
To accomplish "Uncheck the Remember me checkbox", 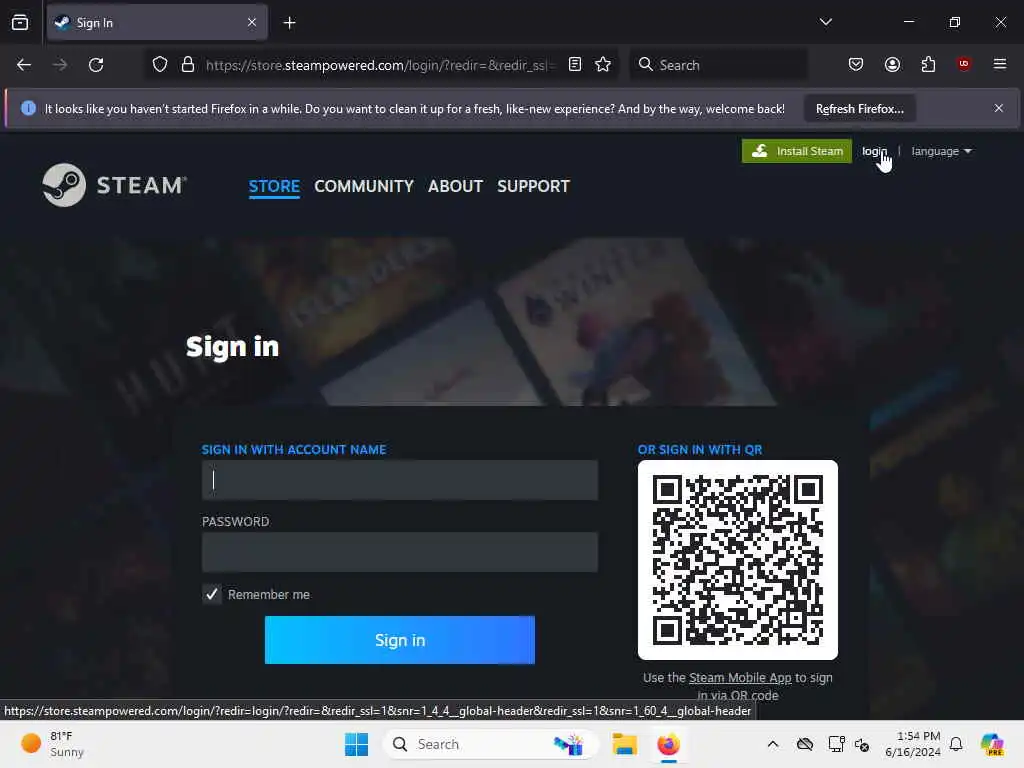I will click(212, 594).
